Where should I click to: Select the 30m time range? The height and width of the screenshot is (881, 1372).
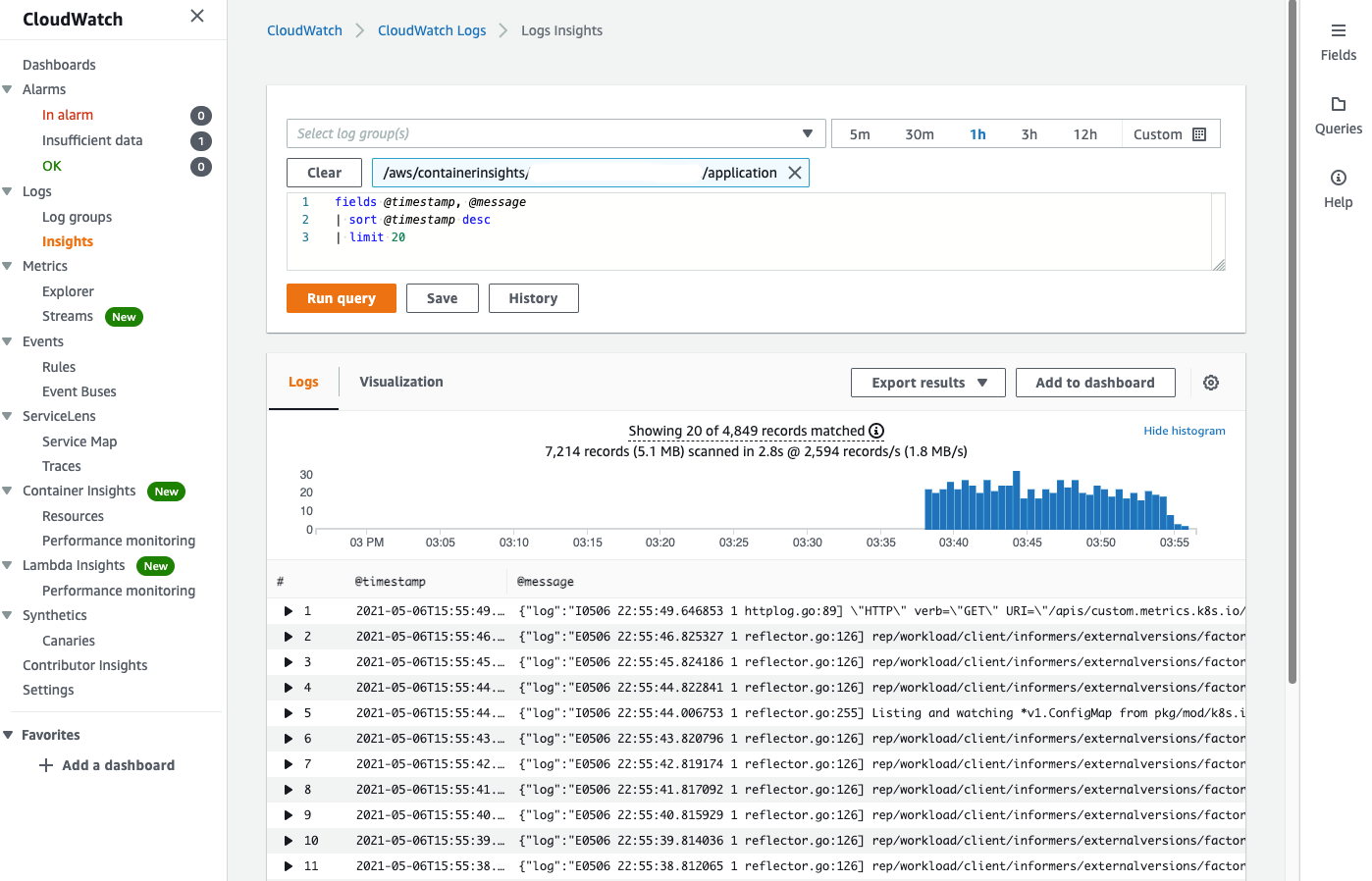(x=920, y=134)
